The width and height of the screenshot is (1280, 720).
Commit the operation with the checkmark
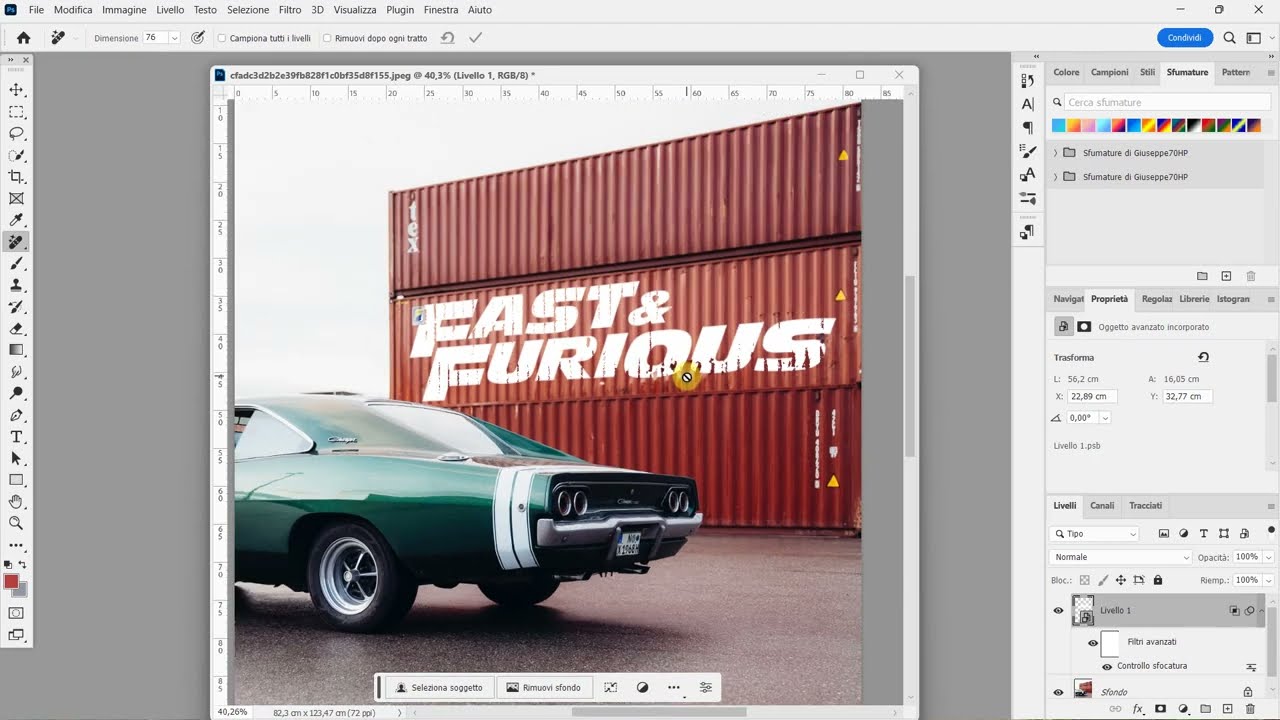point(476,38)
